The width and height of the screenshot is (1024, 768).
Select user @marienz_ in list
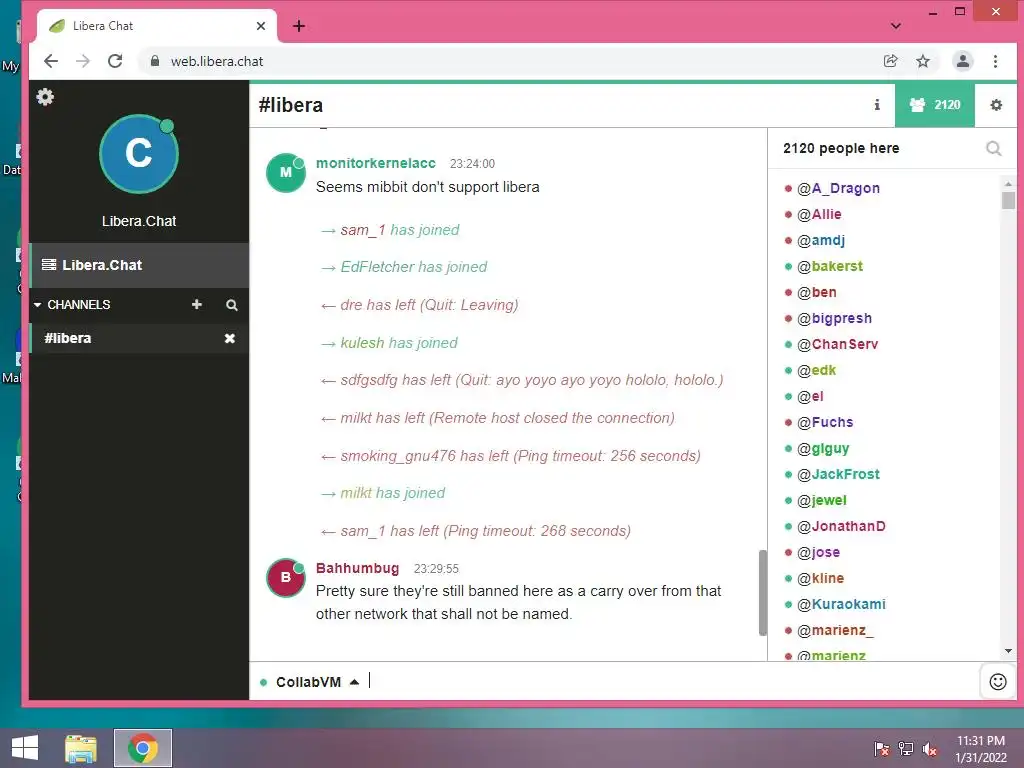(835, 630)
